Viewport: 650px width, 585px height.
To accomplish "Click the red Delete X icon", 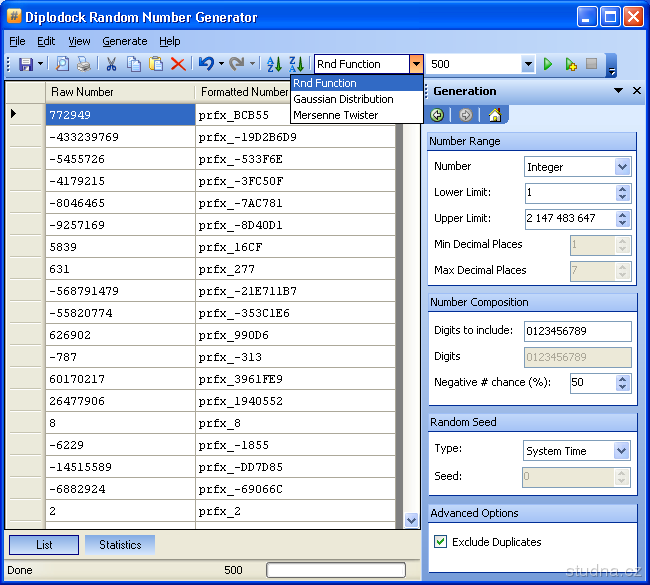I will (x=178, y=64).
